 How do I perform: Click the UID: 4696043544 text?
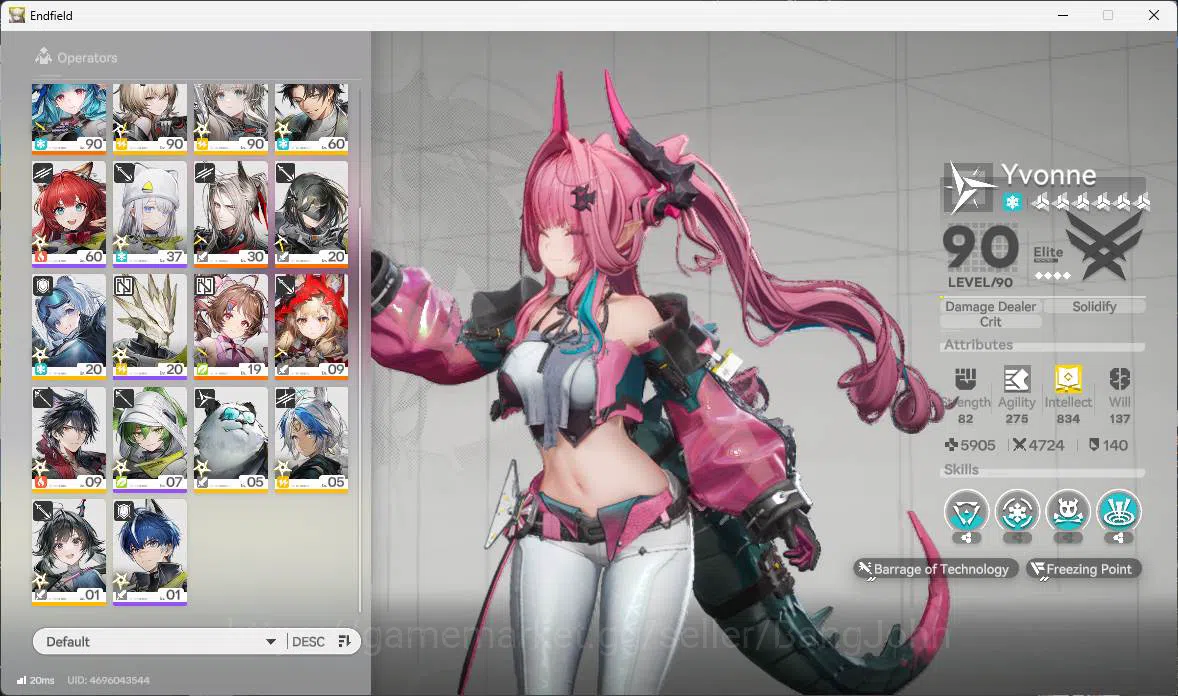pyautogui.click(x=108, y=680)
